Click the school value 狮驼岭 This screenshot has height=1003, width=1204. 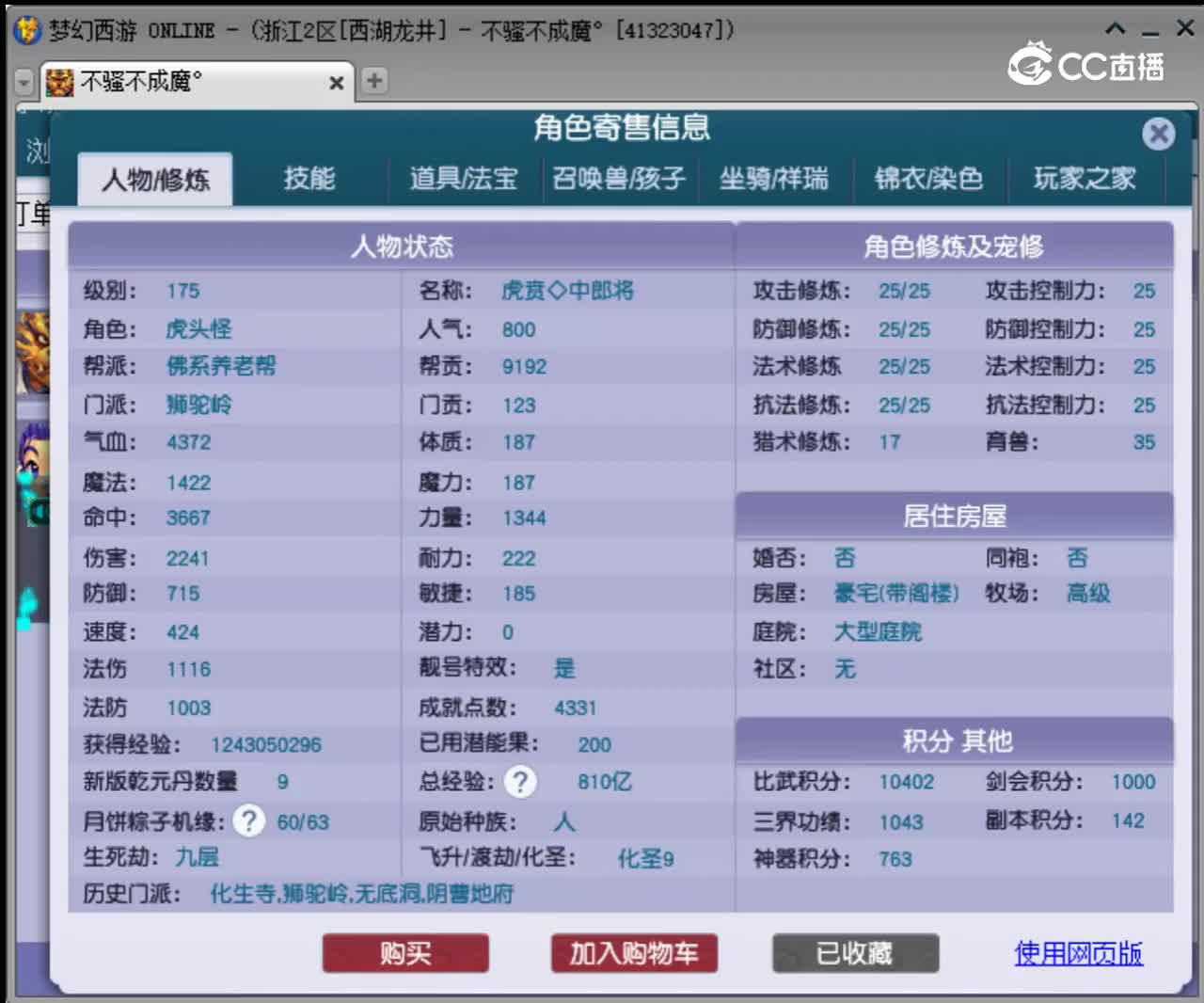tap(198, 405)
